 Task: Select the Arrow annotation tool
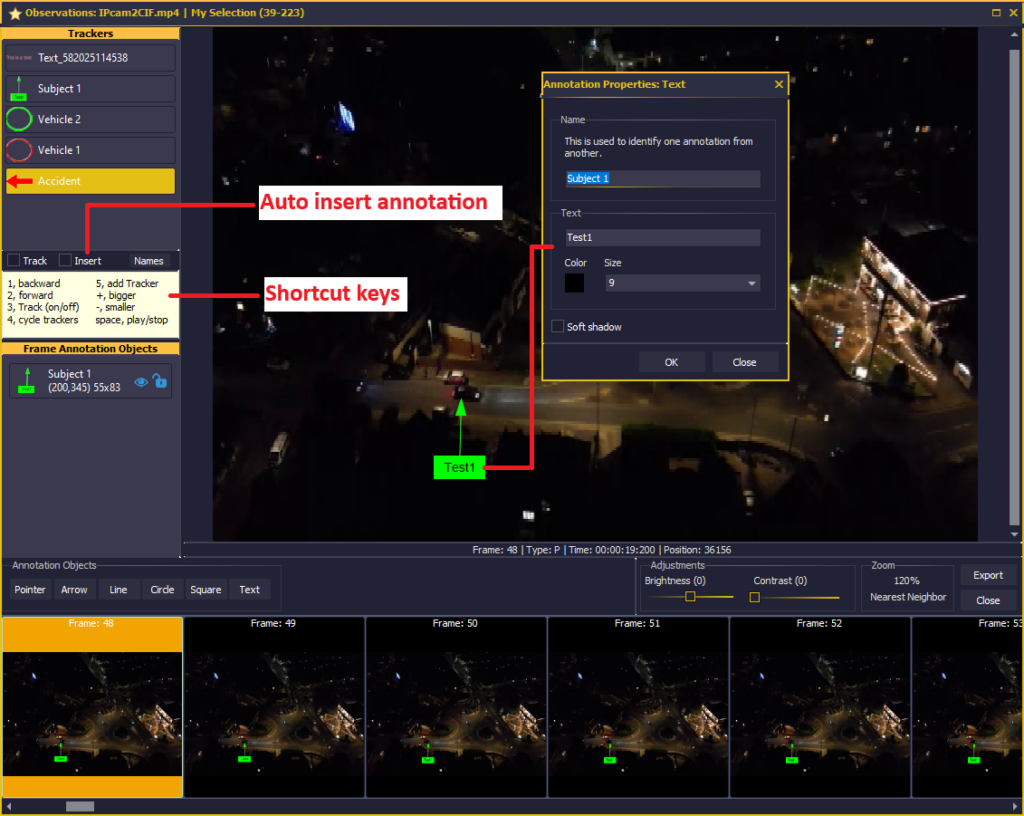tap(74, 589)
